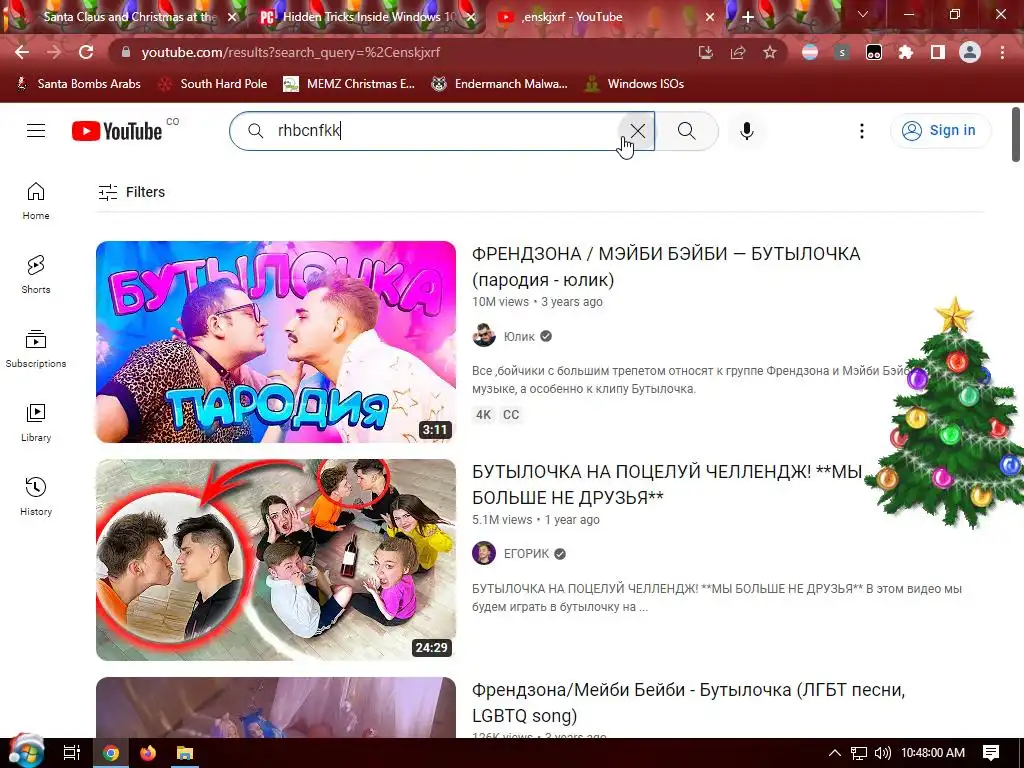Click the Юлик channel avatar

(x=484, y=336)
